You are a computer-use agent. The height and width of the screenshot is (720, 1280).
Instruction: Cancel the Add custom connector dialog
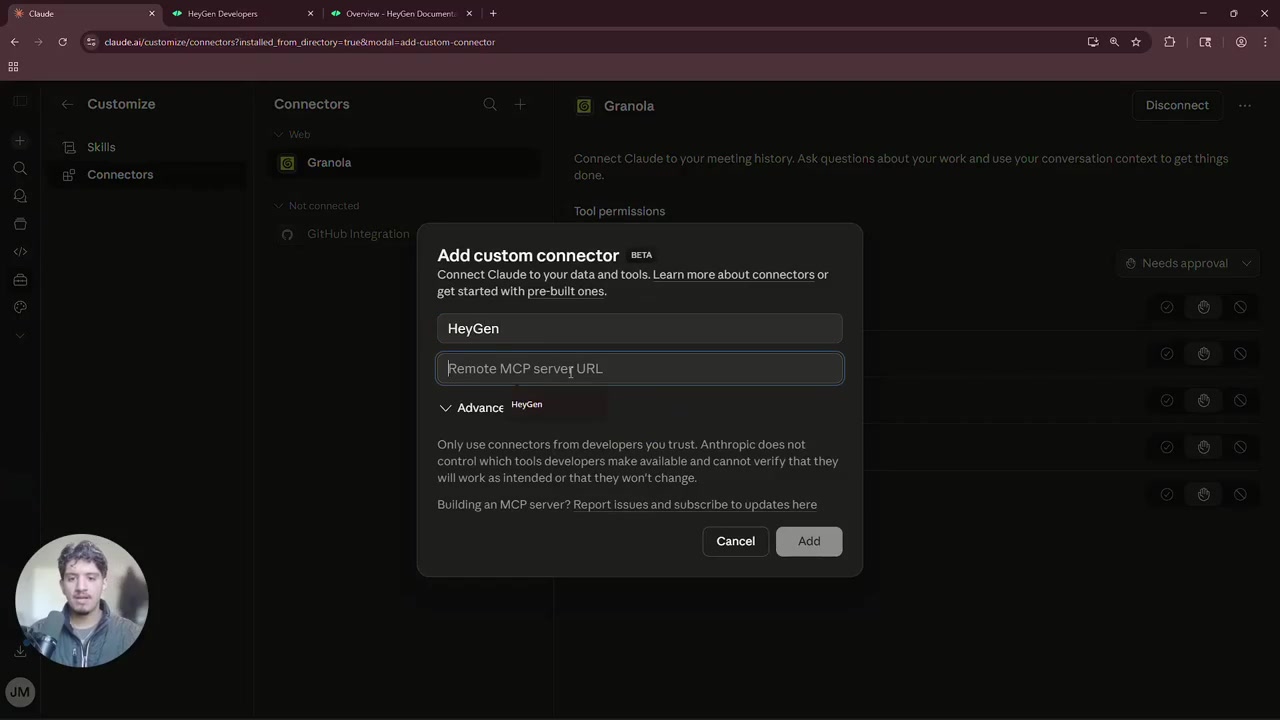(735, 541)
